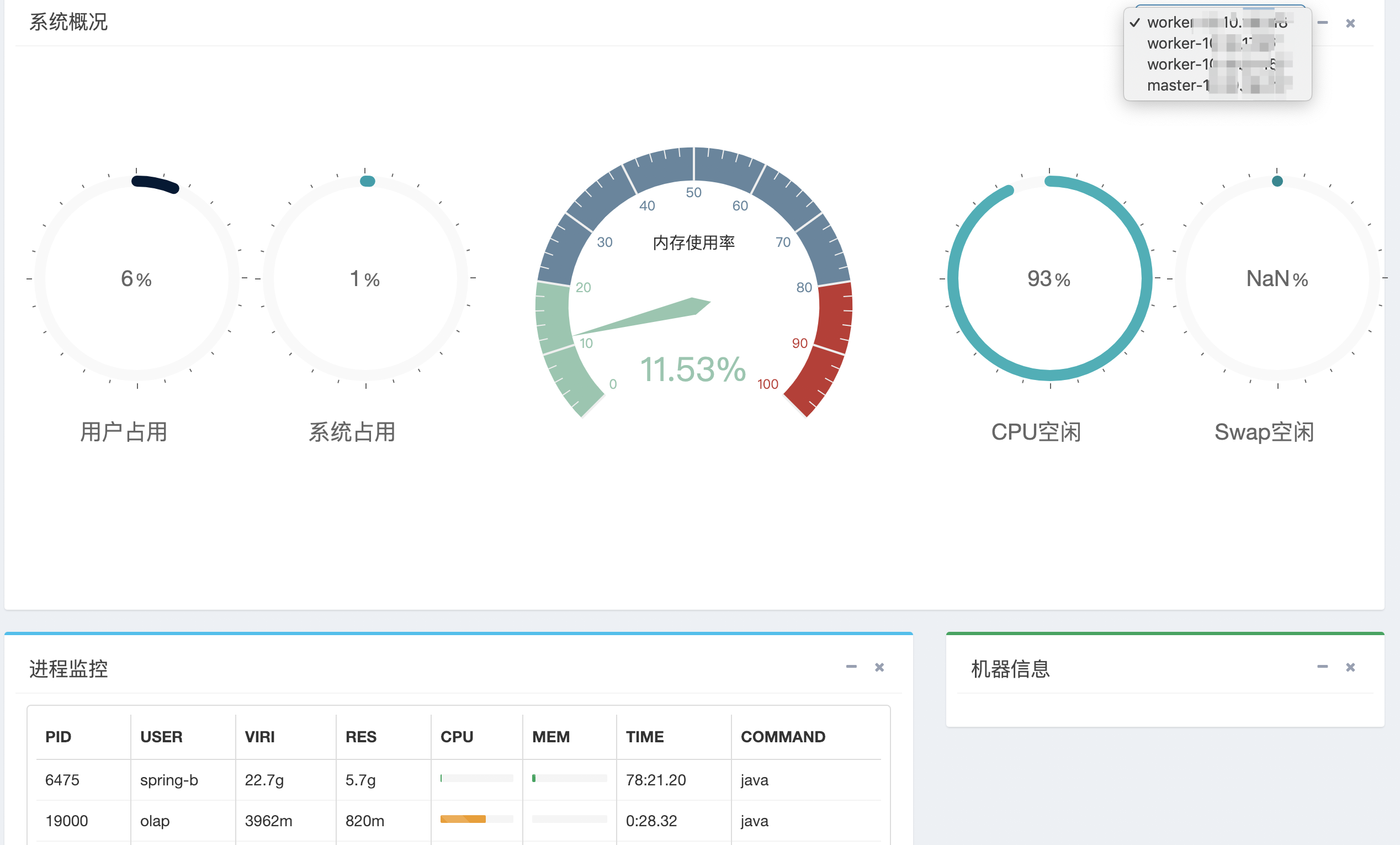Select the process row with PID 6475
The image size is (1400, 845).
(x=62, y=780)
